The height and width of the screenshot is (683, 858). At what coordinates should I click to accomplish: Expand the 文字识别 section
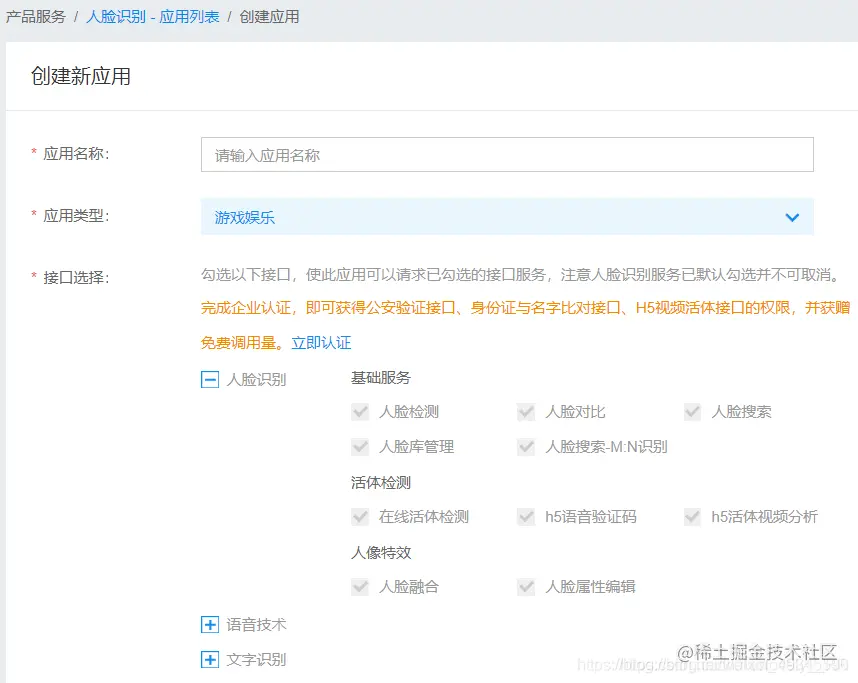click(210, 659)
